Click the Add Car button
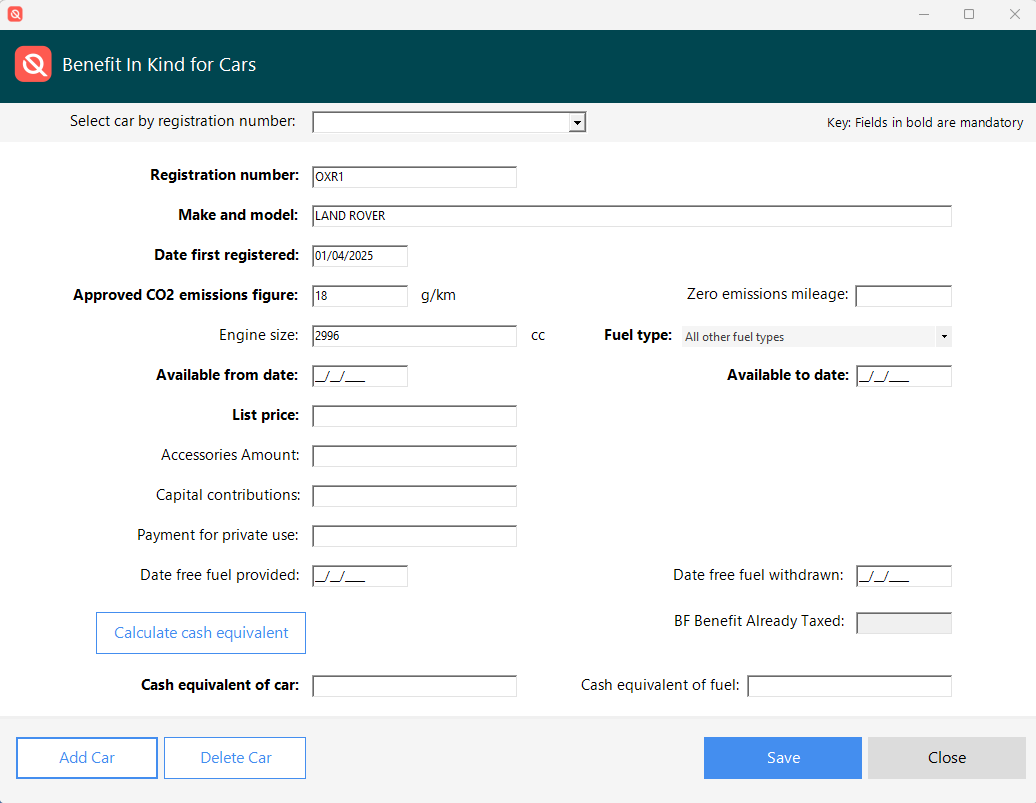Viewport: 1036px width, 803px height. click(87, 758)
